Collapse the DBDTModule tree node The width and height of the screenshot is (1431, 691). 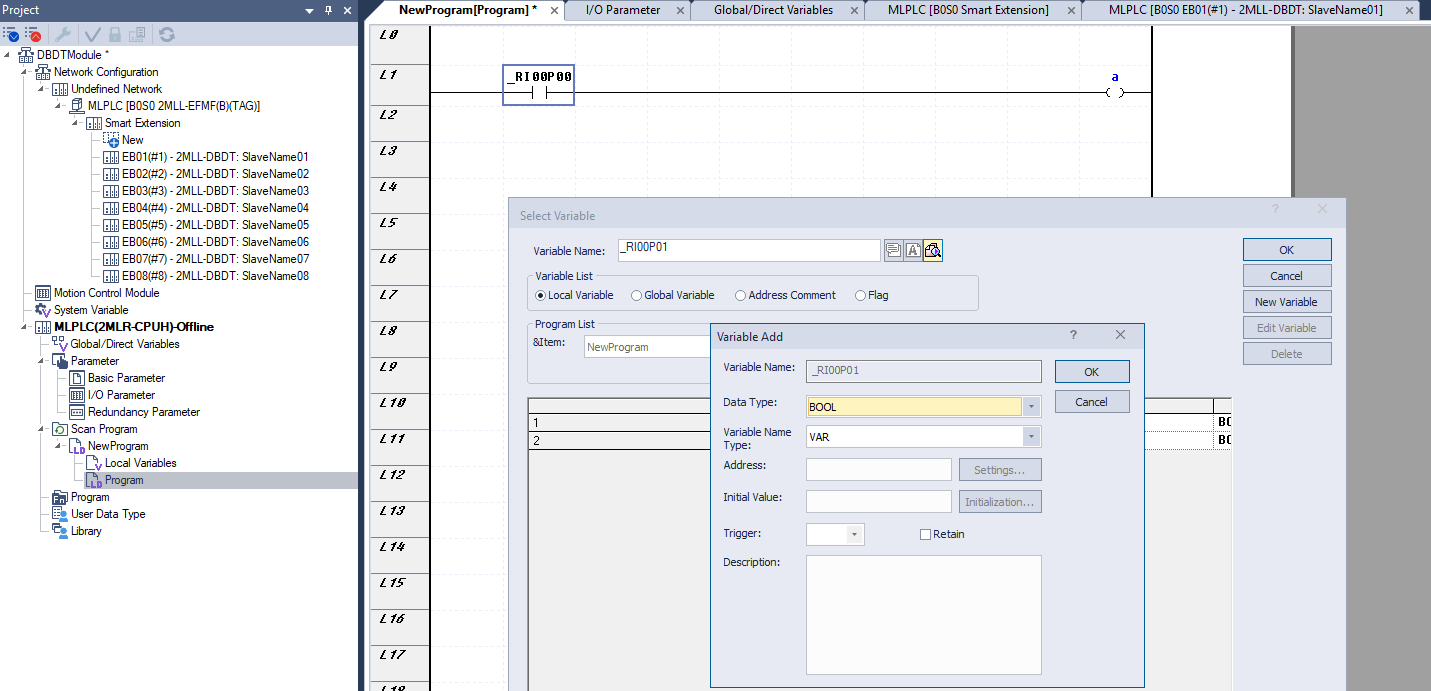[x=8, y=55]
